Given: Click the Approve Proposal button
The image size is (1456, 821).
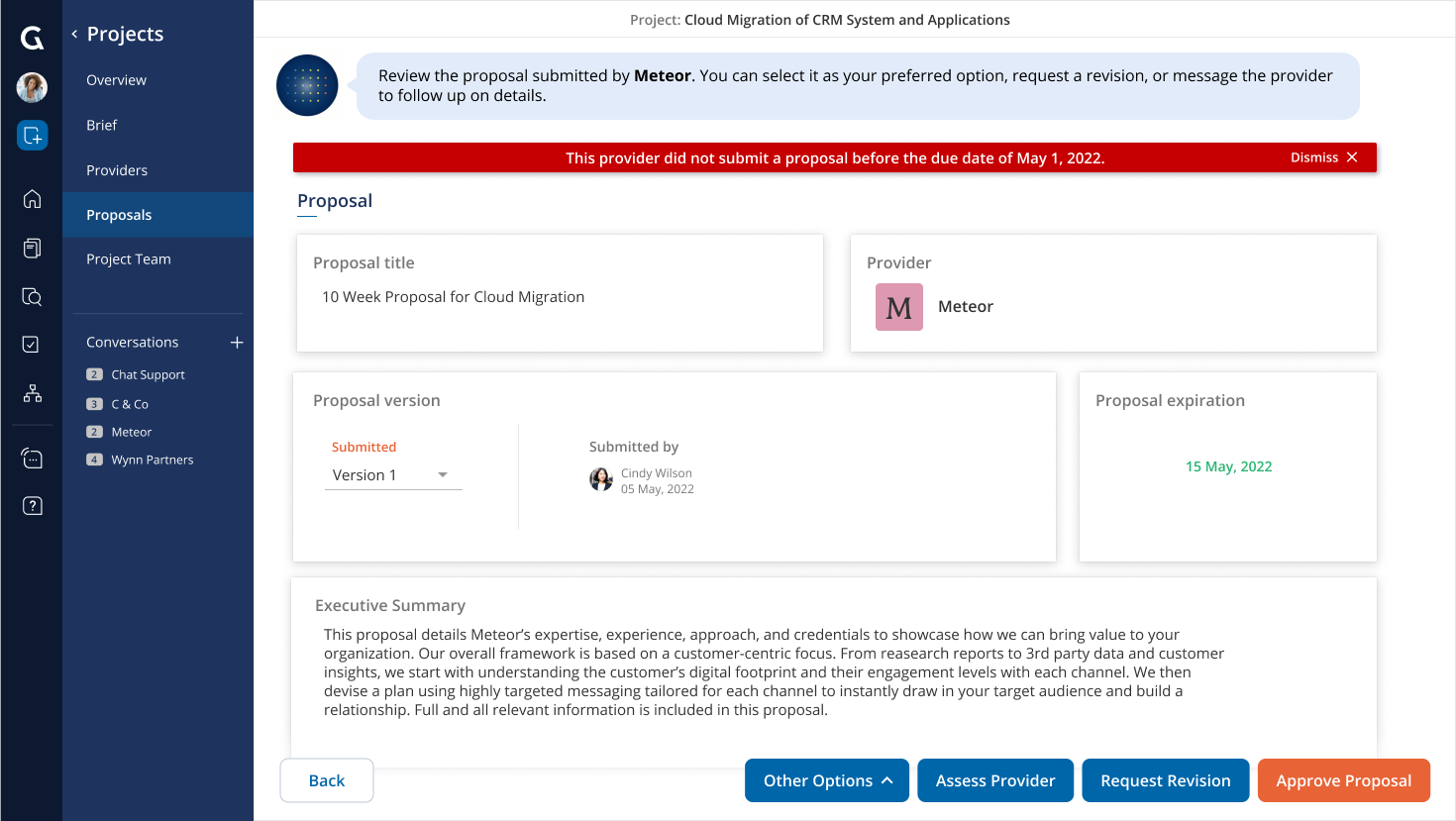Looking at the screenshot, I should point(1343,780).
